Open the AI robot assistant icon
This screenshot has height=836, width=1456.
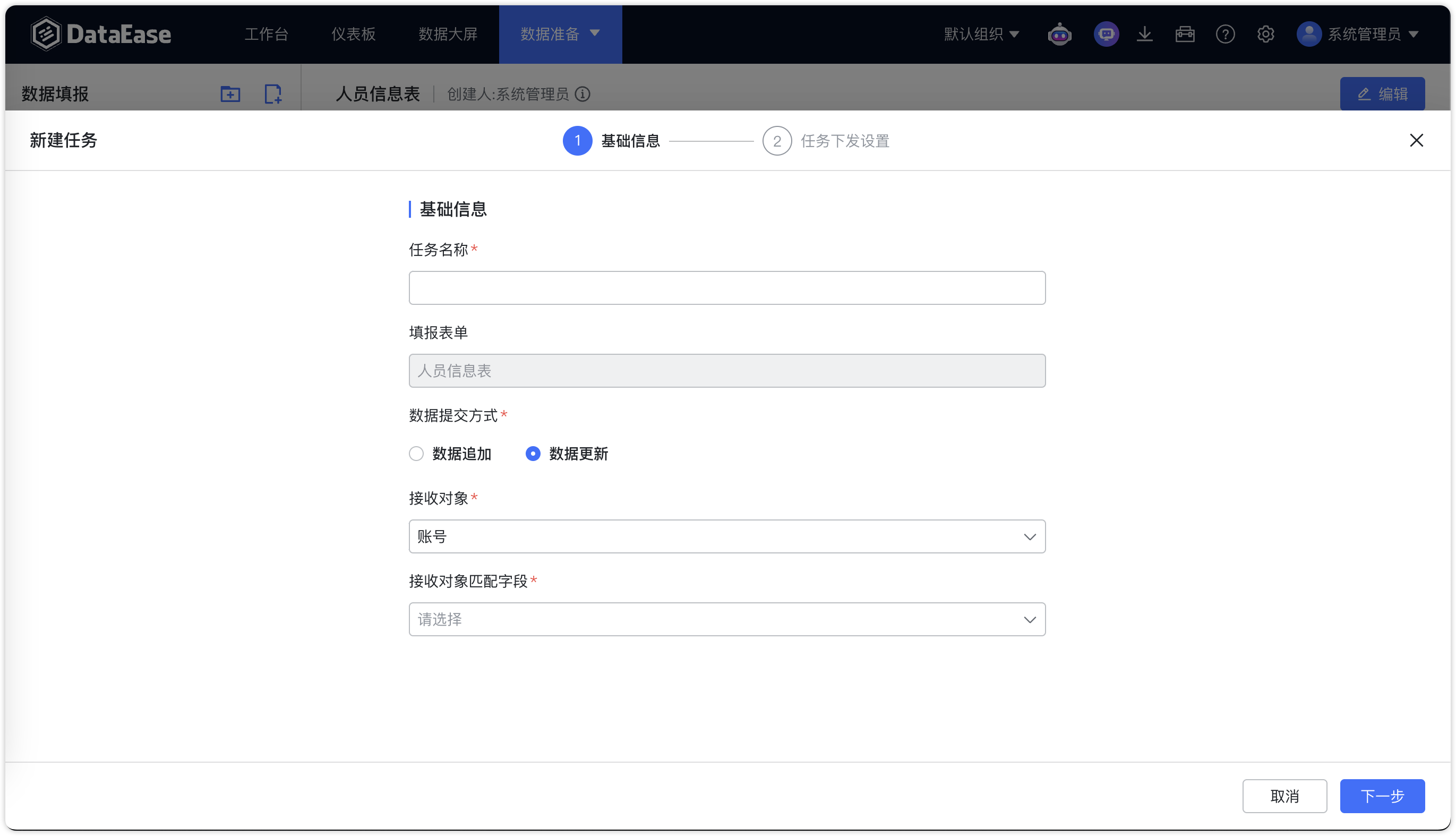tap(1059, 35)
